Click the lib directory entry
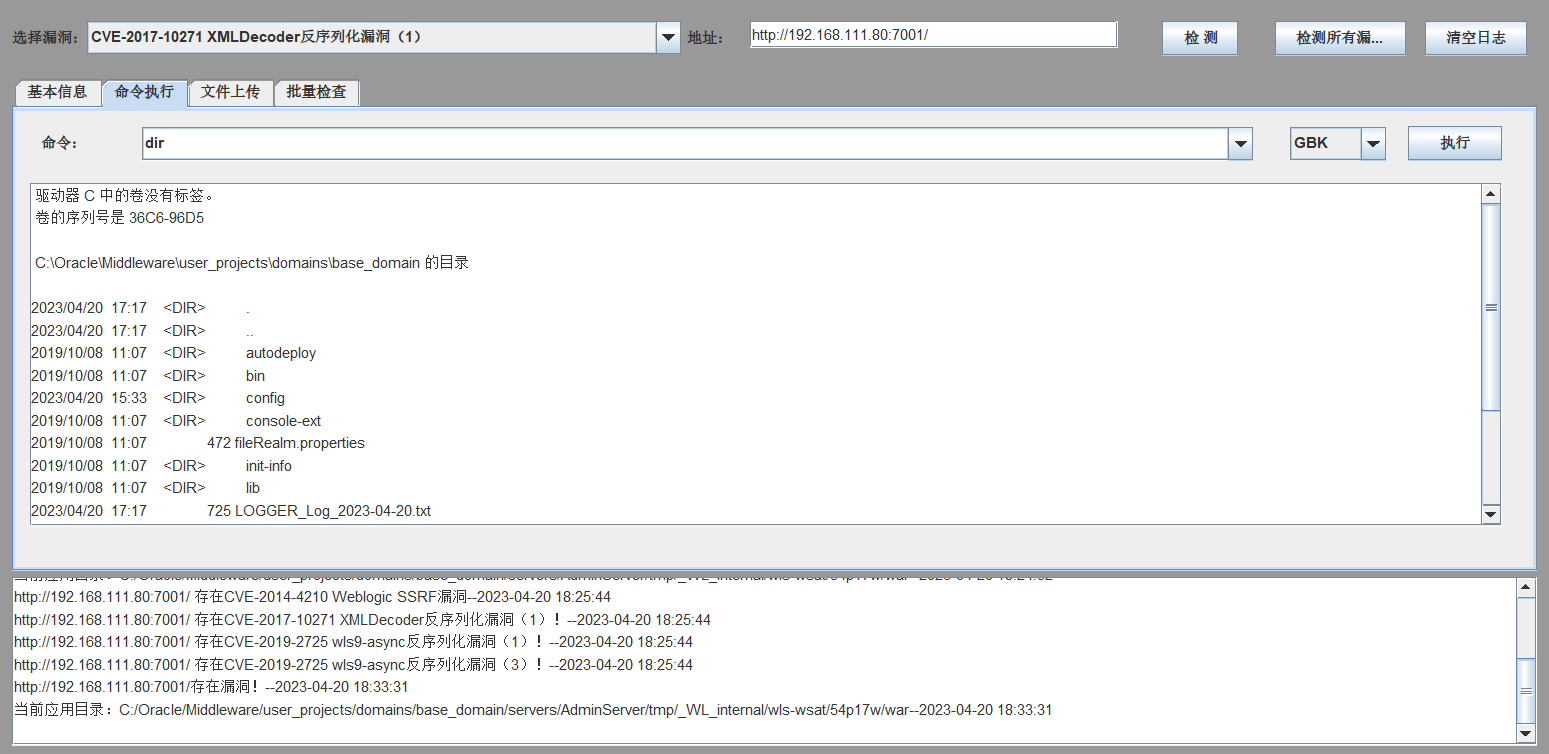1549x754 pixels. tap(252, 488)
